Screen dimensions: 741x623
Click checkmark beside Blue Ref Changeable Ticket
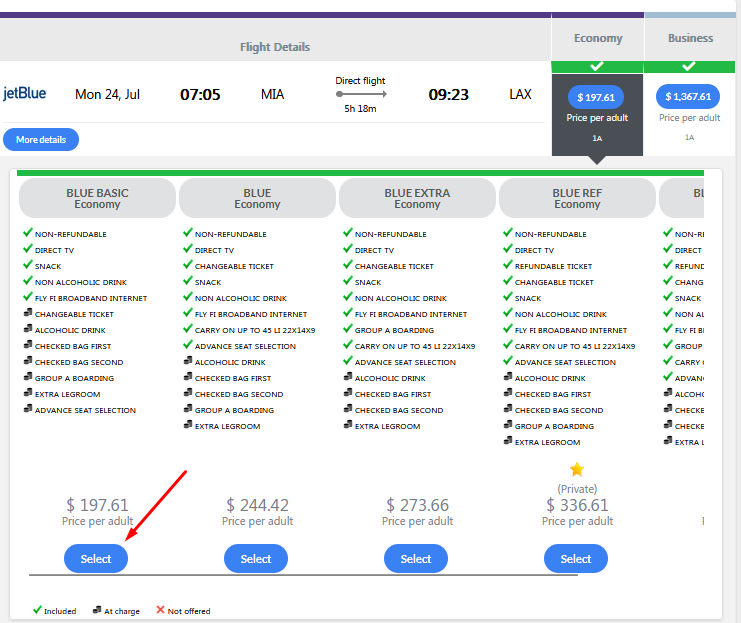(508, 281)
